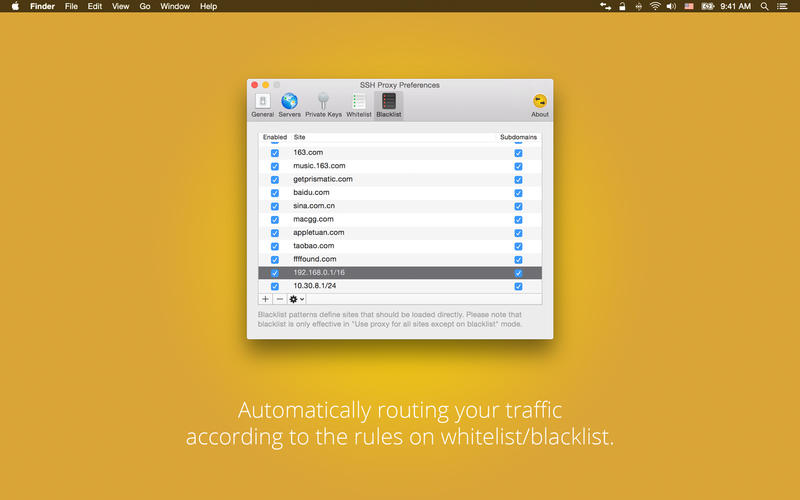Screen dimensions: 800x500
Task: Remove selected site with minus icon
Action: point(279,299)
